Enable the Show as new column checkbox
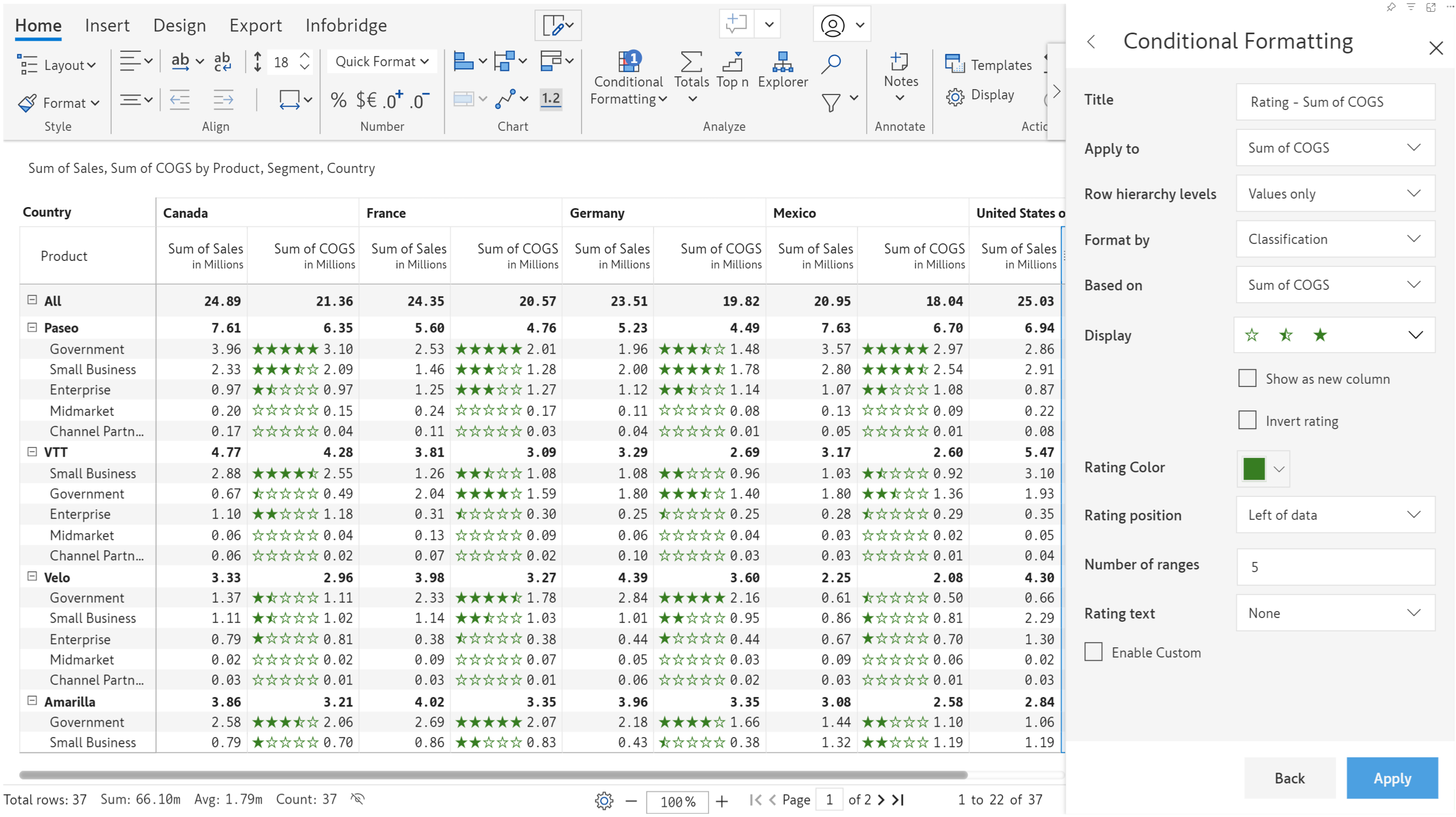Viewport: 1456px width, 817px height. [x=1247, y=378]
